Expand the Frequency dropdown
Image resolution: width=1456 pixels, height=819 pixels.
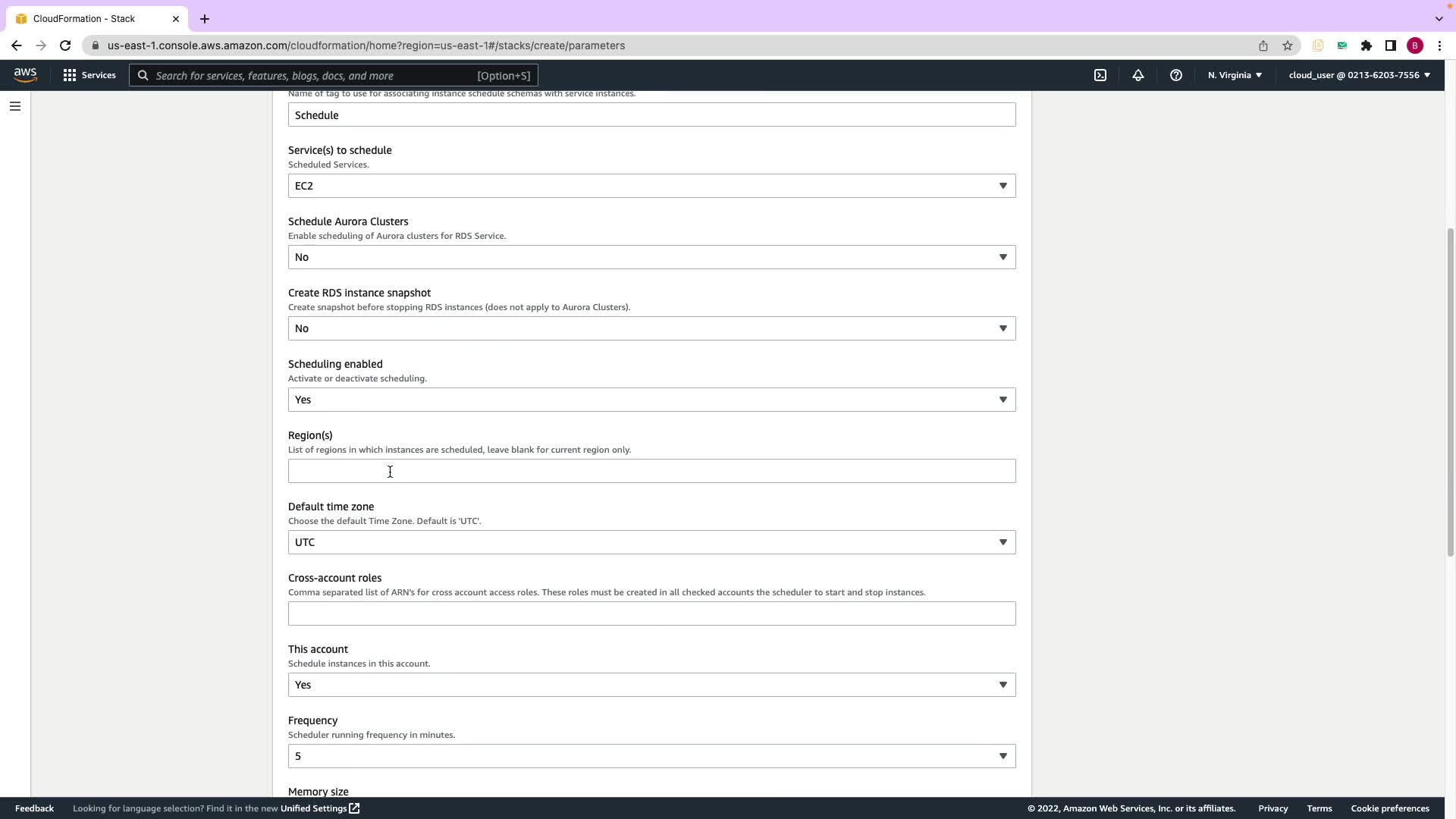(651, 756)
